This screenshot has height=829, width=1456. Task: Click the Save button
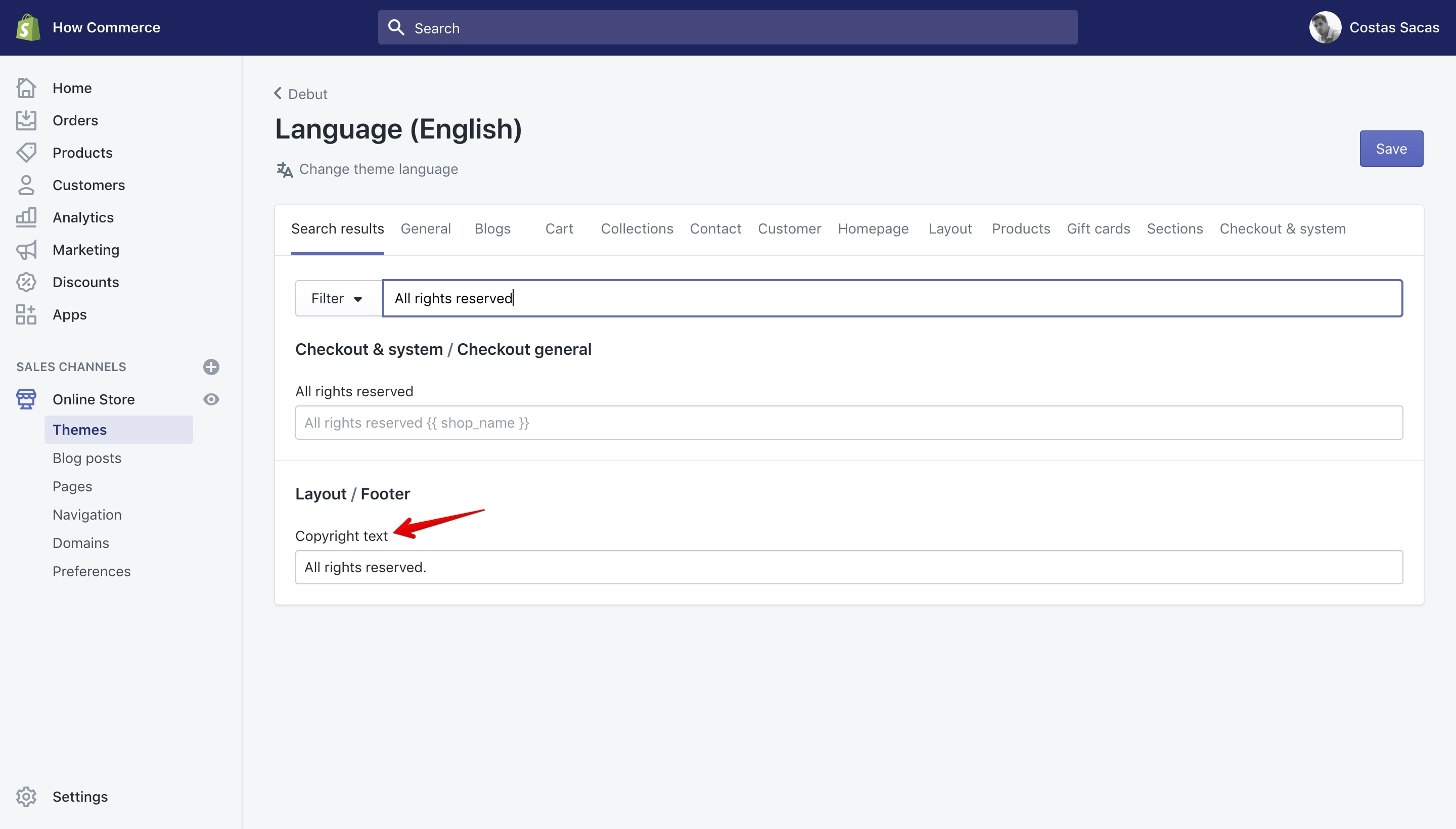[1391, 149]
